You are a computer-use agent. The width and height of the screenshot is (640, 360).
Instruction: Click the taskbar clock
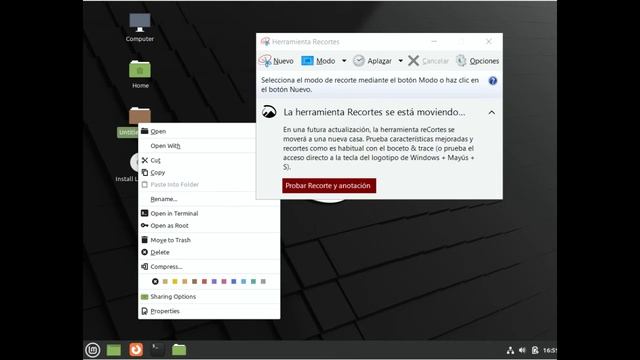550,350
